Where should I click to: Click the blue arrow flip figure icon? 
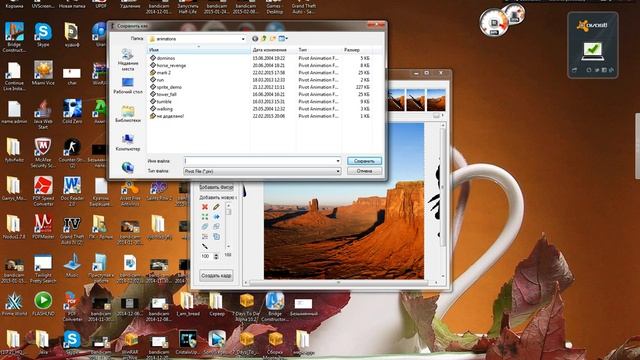216,217
